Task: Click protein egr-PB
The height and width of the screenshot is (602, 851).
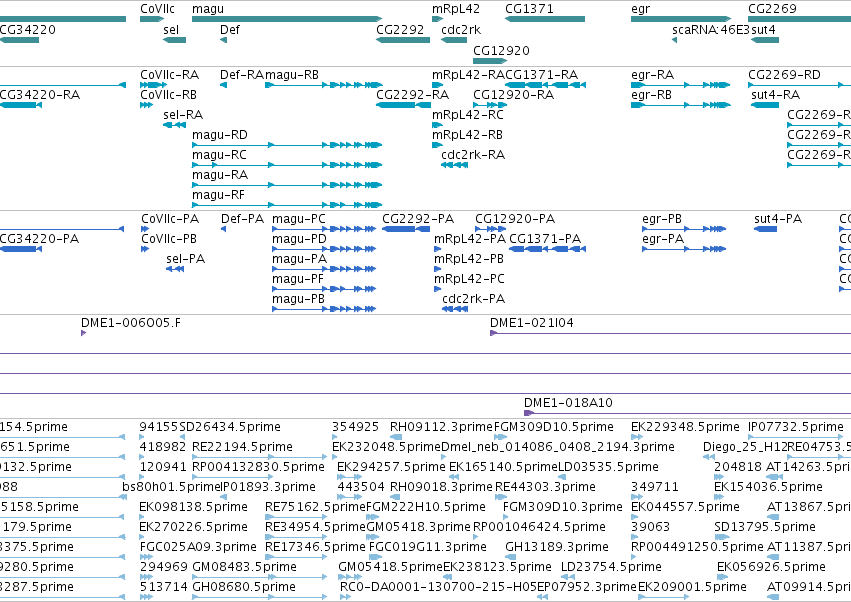Action: point(684,229)
